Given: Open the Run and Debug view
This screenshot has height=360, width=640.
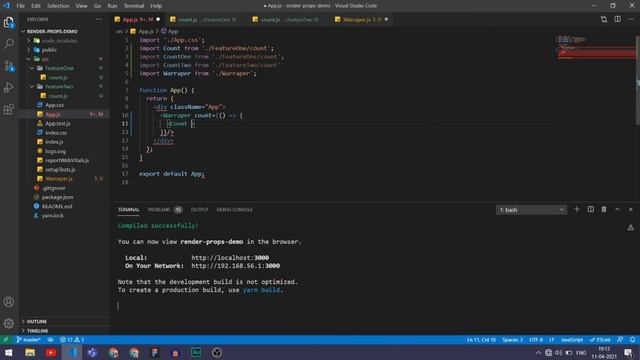Looking at the screenshot, I should (9, 87).
